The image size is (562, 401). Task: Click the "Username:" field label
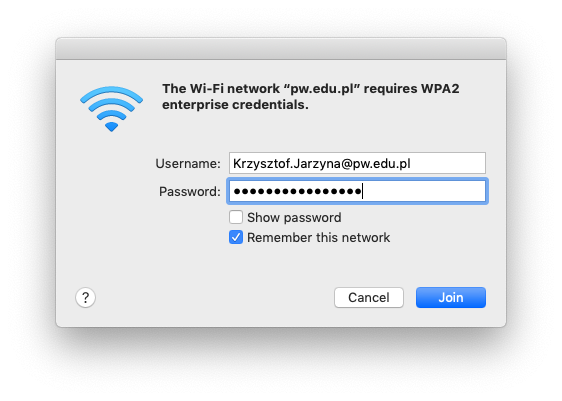point(188,164)
